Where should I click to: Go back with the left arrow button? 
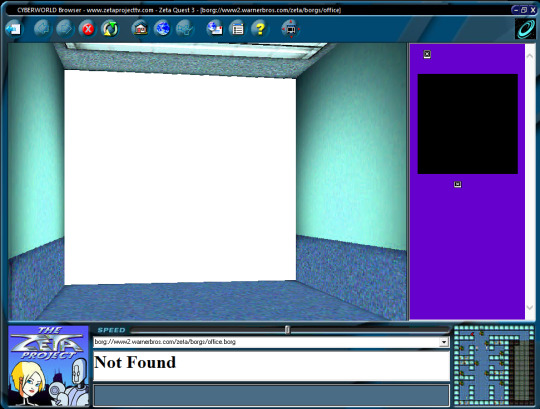pos(43,29)
